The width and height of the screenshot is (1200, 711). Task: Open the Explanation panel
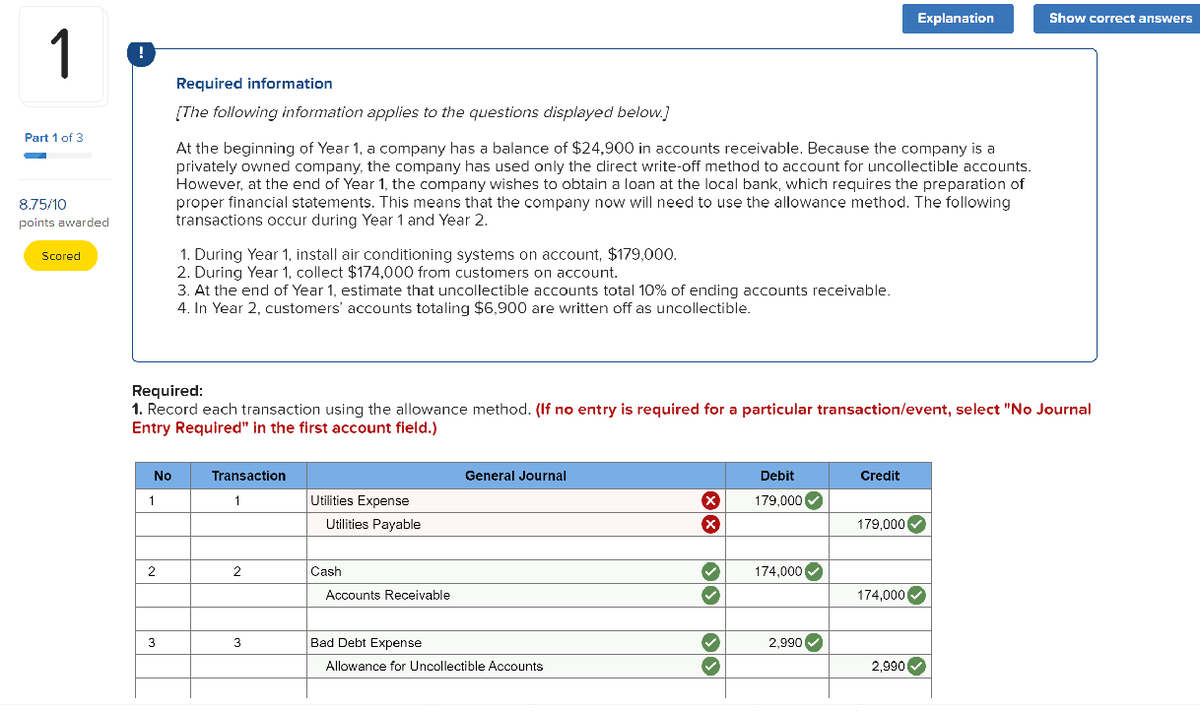point(955,18)
